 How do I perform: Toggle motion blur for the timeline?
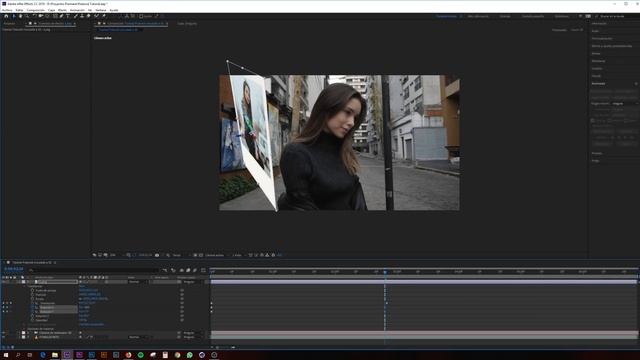[x=195, y=270]
